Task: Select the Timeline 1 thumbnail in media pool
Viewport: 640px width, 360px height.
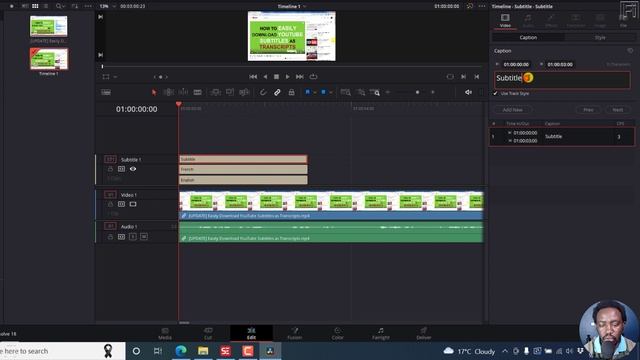Action: [x=49, y=59]
